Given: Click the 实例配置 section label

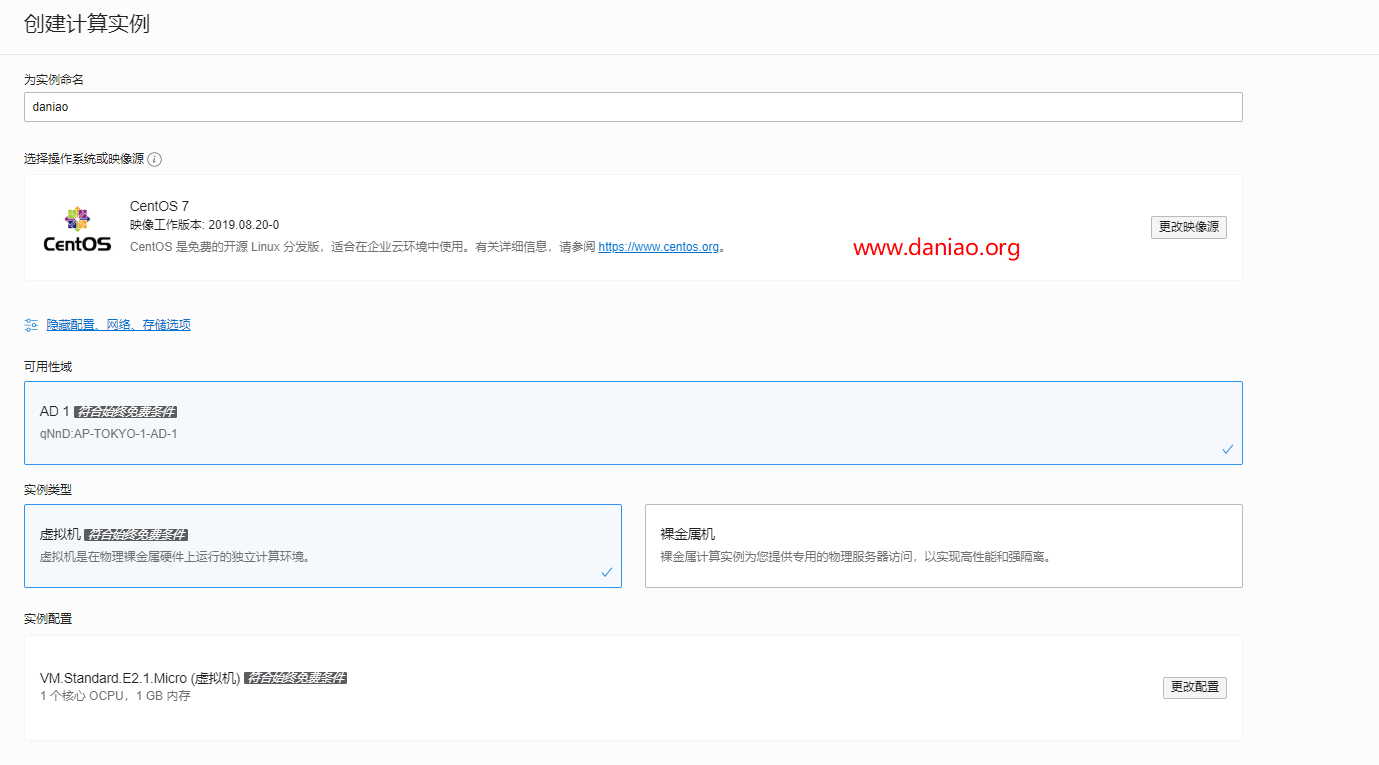Looking at the screenshot, I should pos(48,619).
